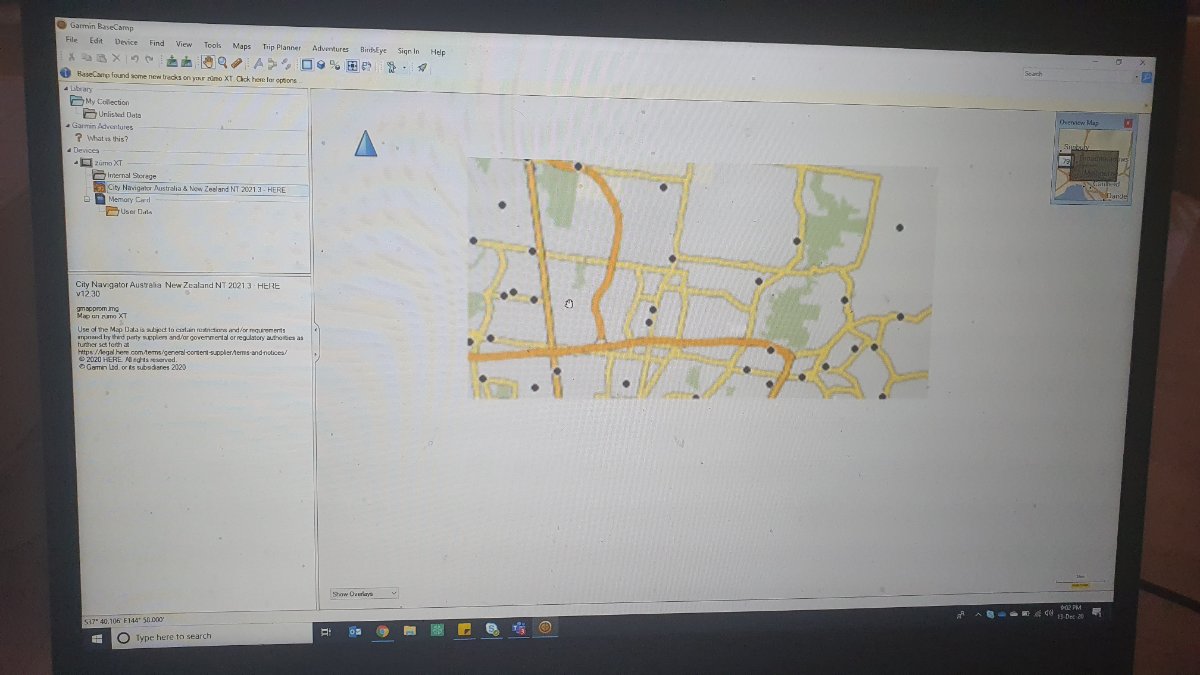1200x675 pixels.
Task: Collapse the zūmo XT device node
Action: click(x=77, y=162)
